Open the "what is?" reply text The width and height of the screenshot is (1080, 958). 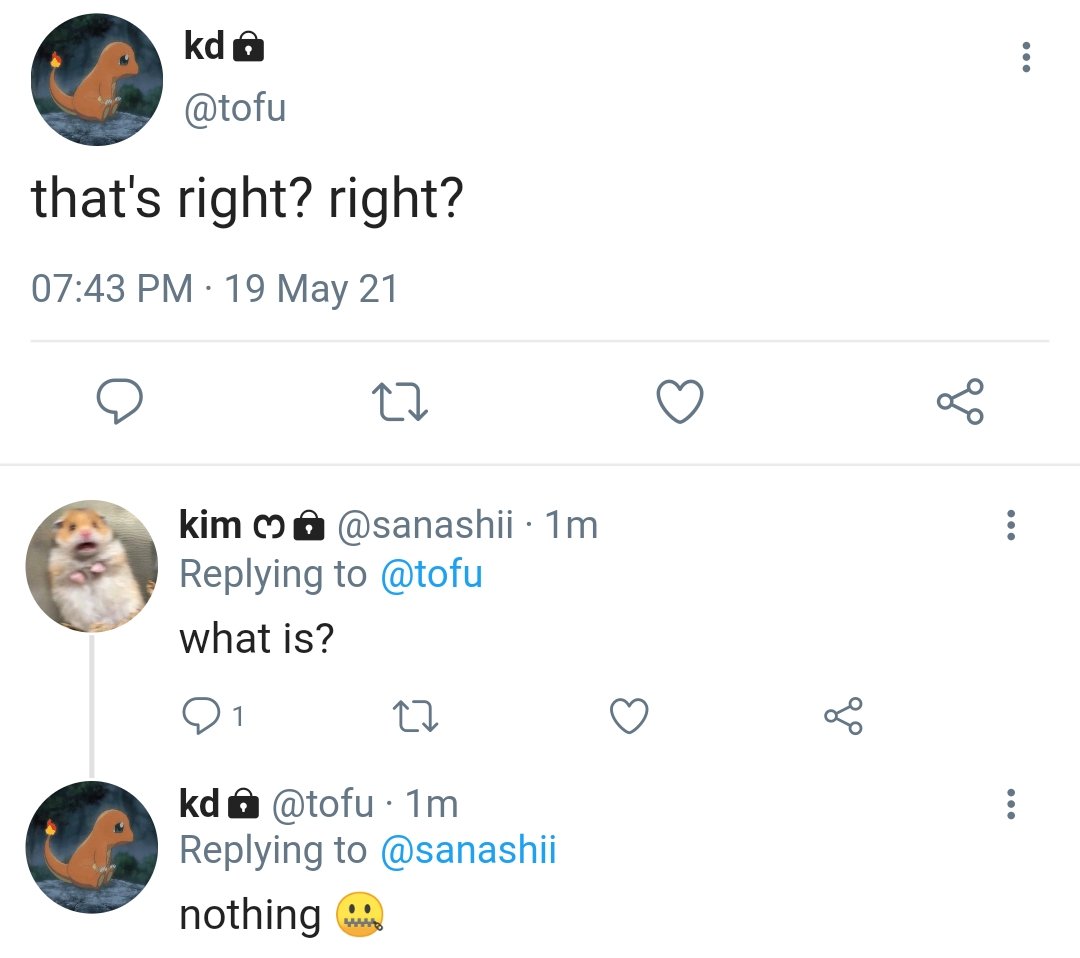pos(256,638)
